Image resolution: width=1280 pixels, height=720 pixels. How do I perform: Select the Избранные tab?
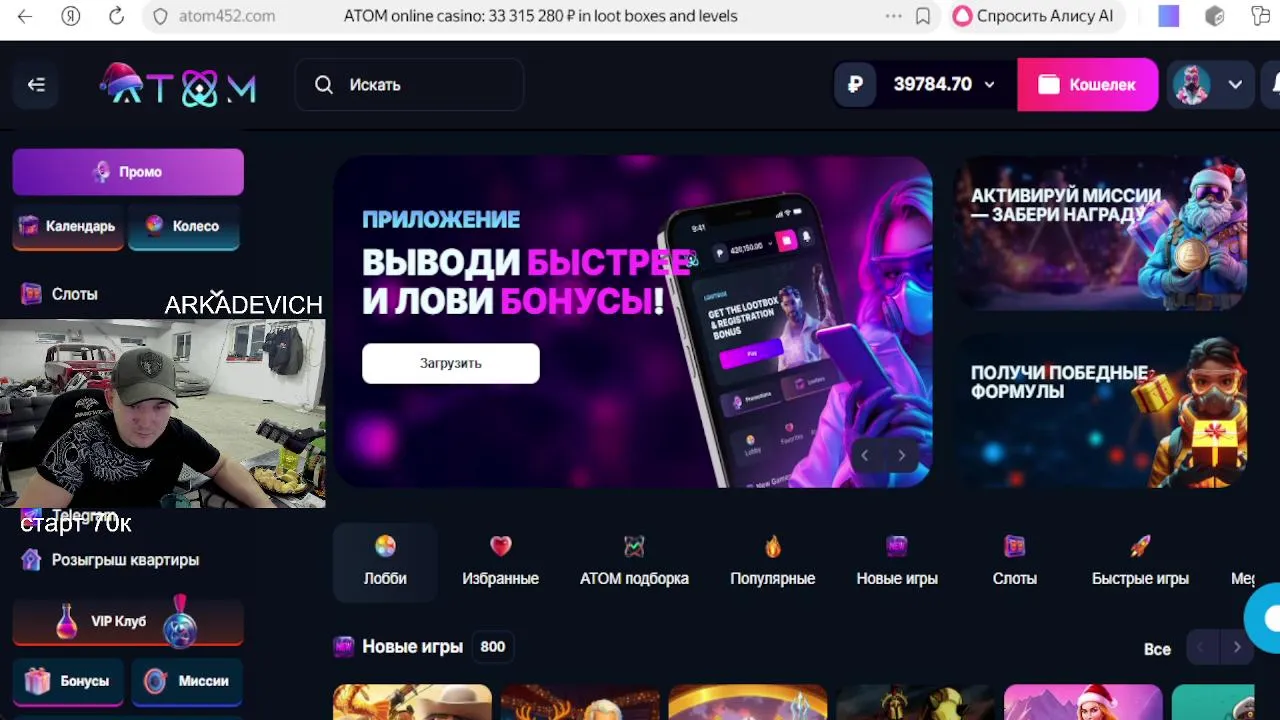(501, 562)
